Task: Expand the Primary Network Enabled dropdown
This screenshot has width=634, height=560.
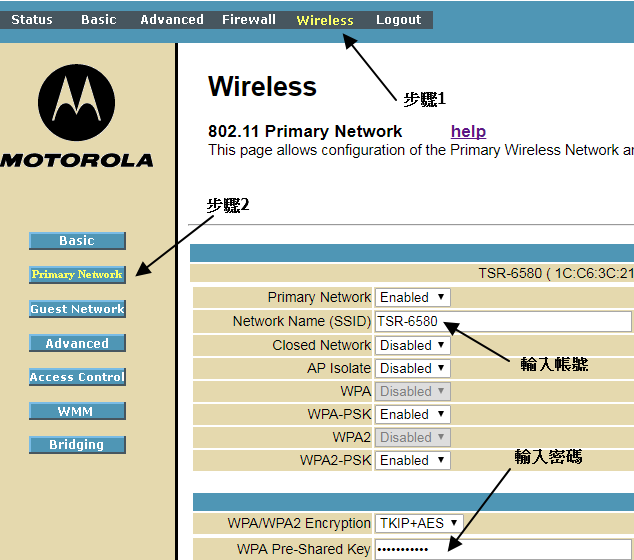Action: [x=412, y=298]
